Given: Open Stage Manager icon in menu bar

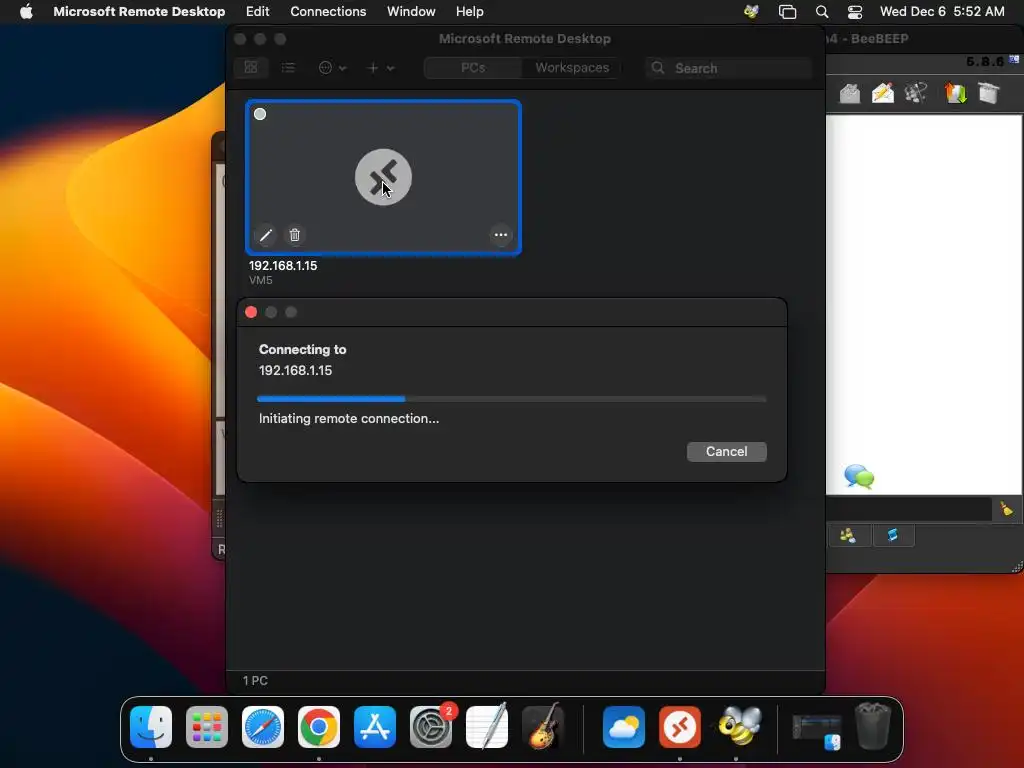Looking at the screenshot, I should [788, 12].
